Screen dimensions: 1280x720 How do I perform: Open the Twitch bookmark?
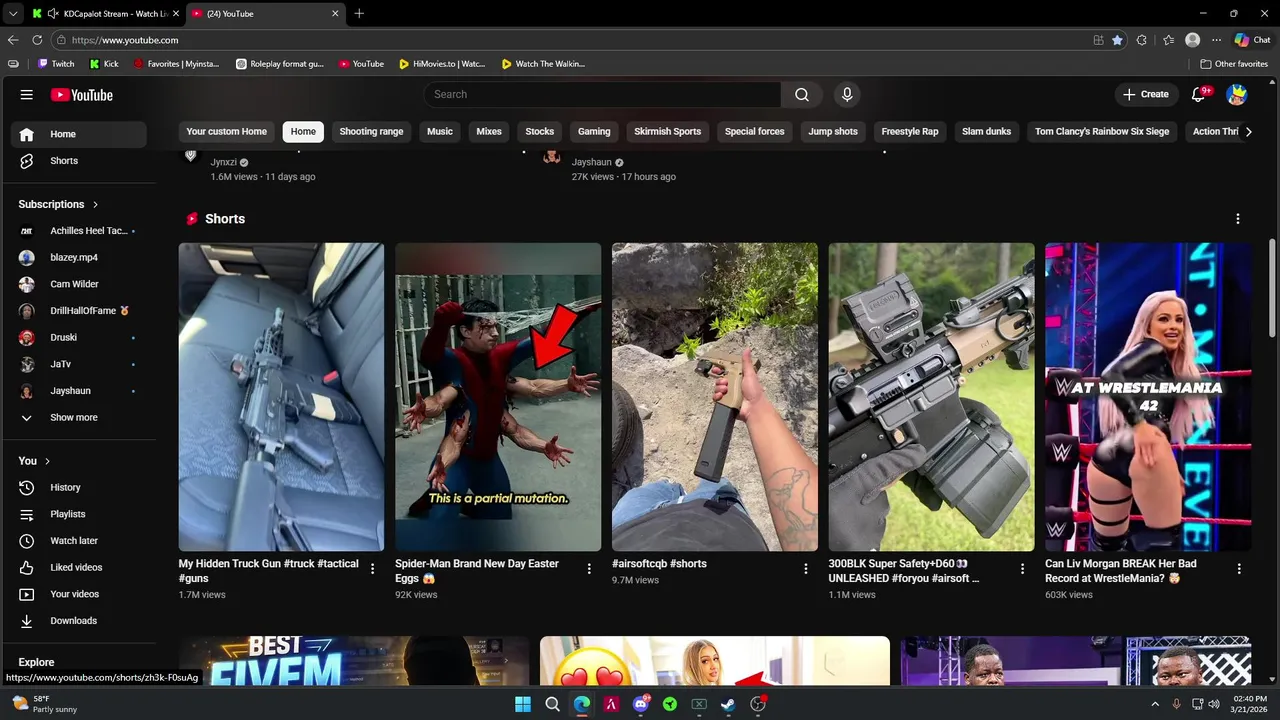[56, 63]
